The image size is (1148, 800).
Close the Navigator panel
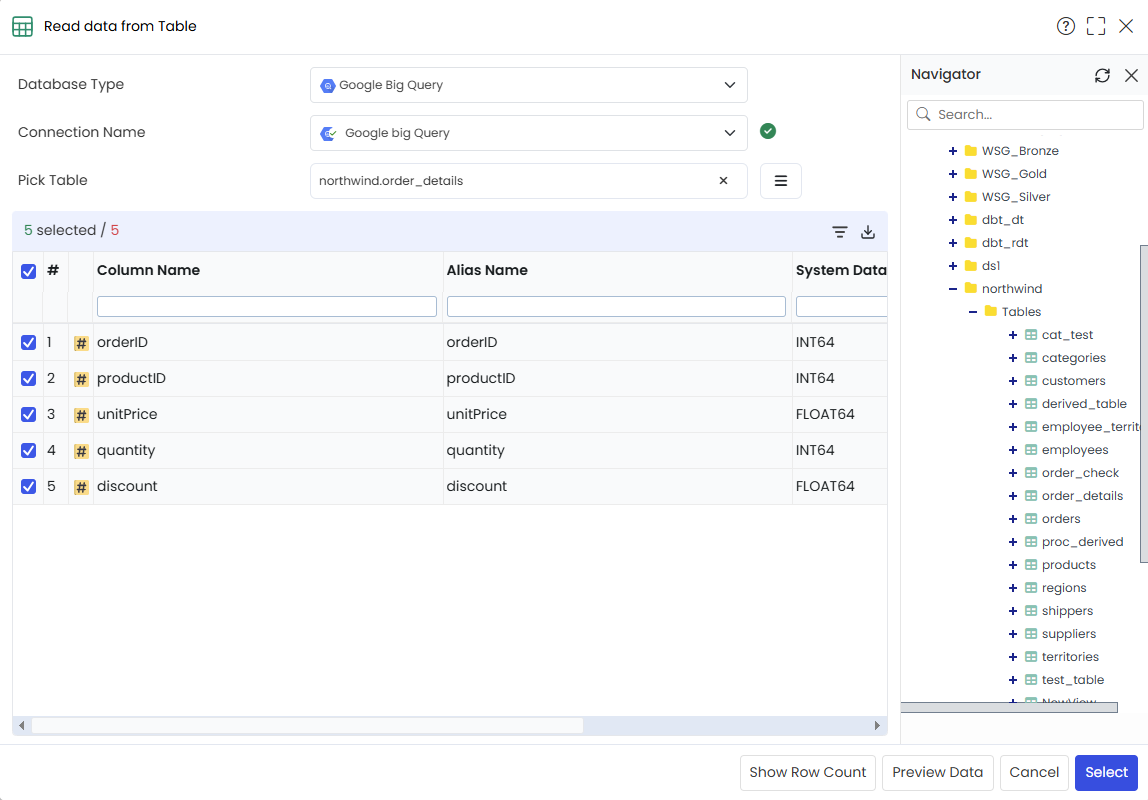(1131, 75)
